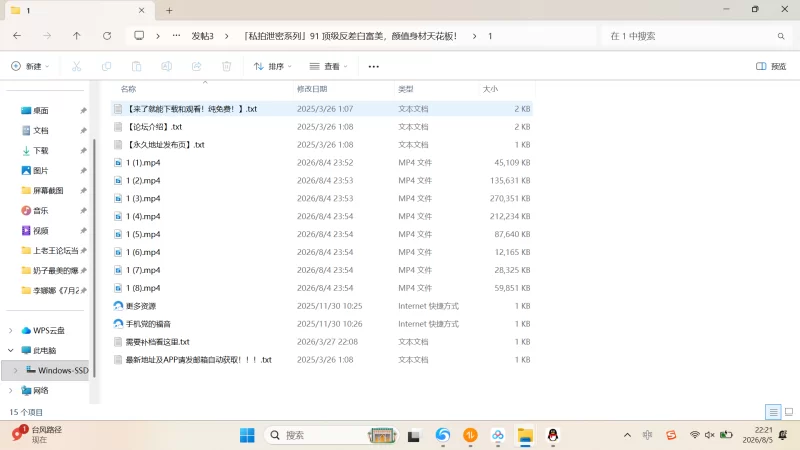Open the 新建 new item dropdown

coord(30,66)
